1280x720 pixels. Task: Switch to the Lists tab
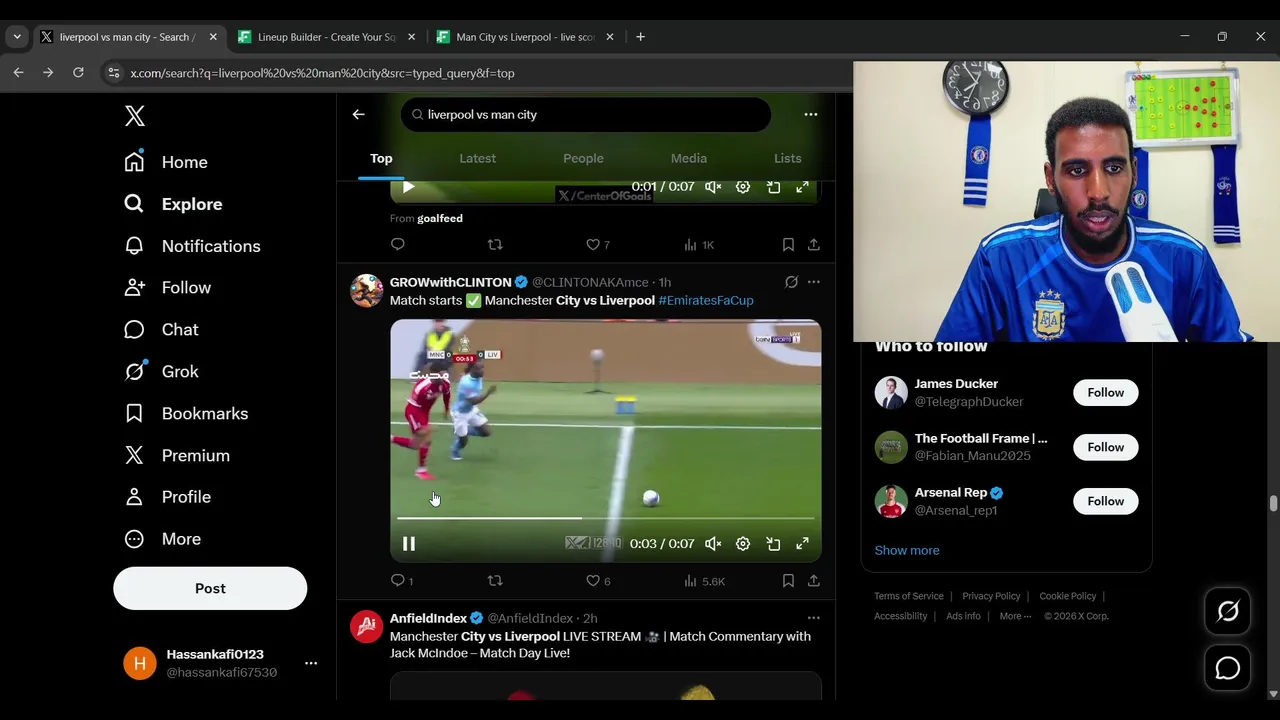788,158
